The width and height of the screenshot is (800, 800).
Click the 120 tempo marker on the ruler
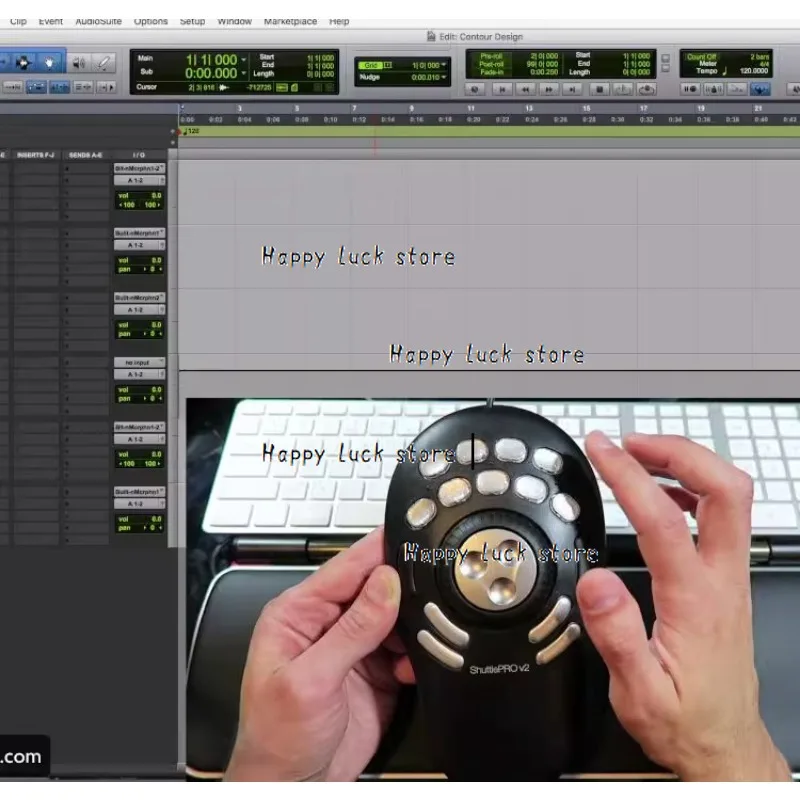192,131
